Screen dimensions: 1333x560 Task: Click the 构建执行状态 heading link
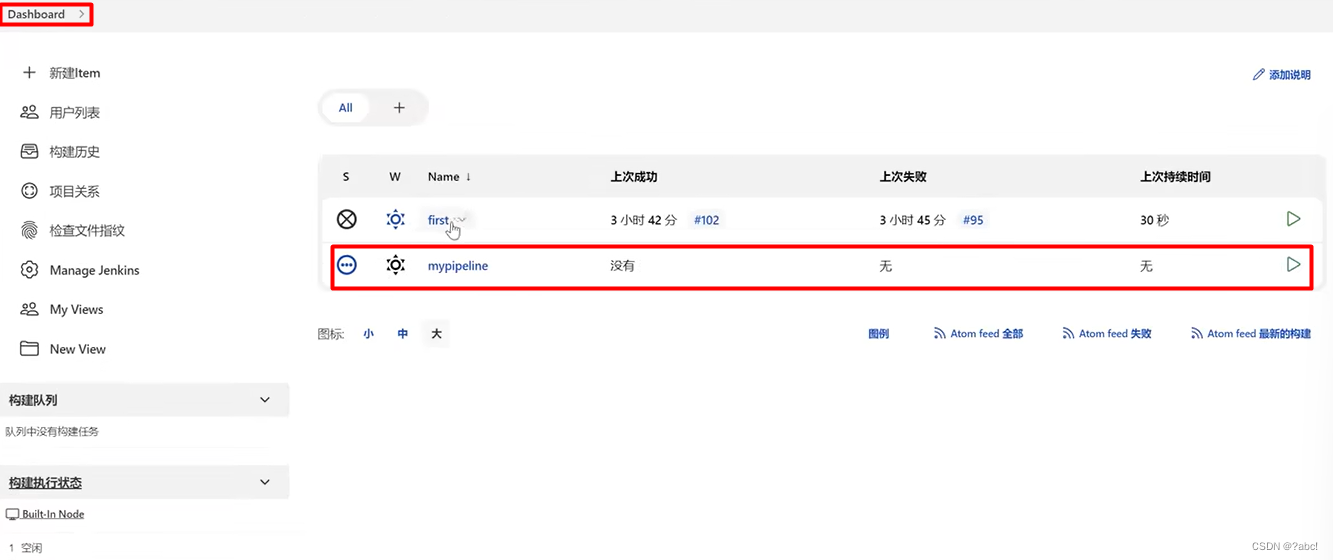(45, 482)
